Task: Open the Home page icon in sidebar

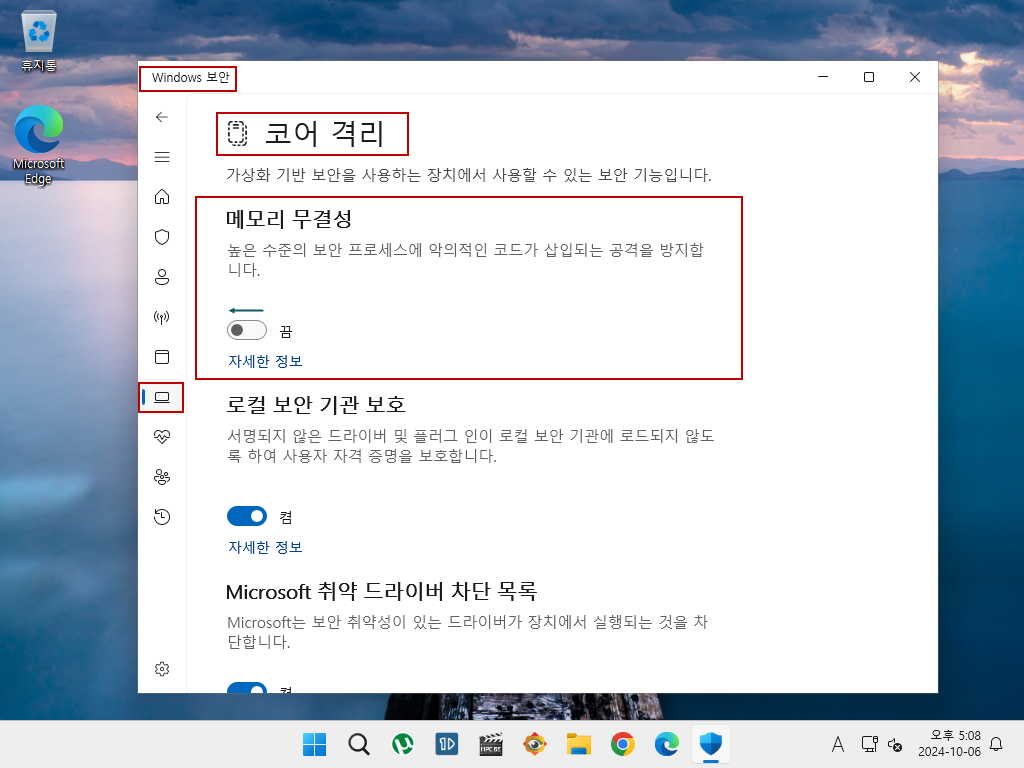Action: (162, 197)
